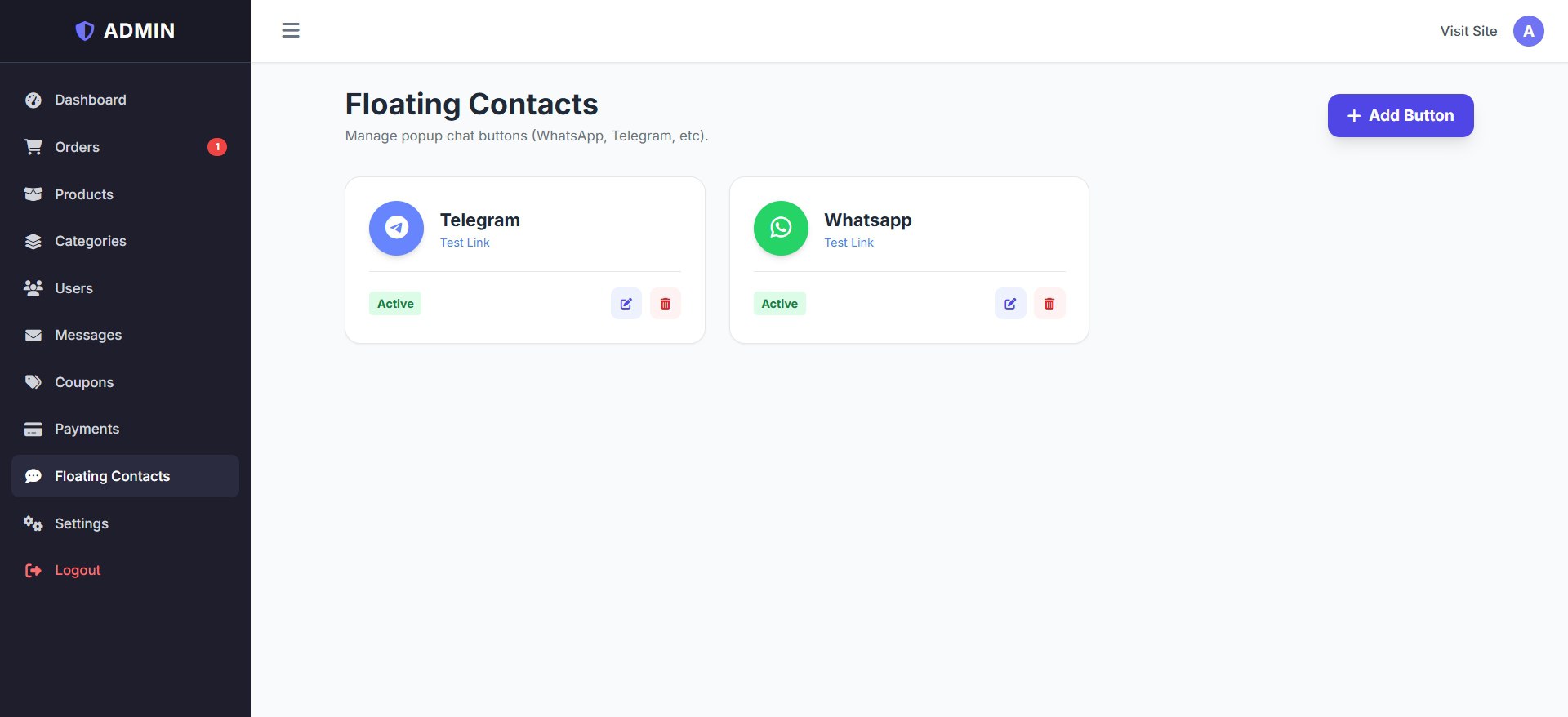Edit the Whatsapp contact button
This screenshot has height=717, width=1568.
(x=1010, y=304)
